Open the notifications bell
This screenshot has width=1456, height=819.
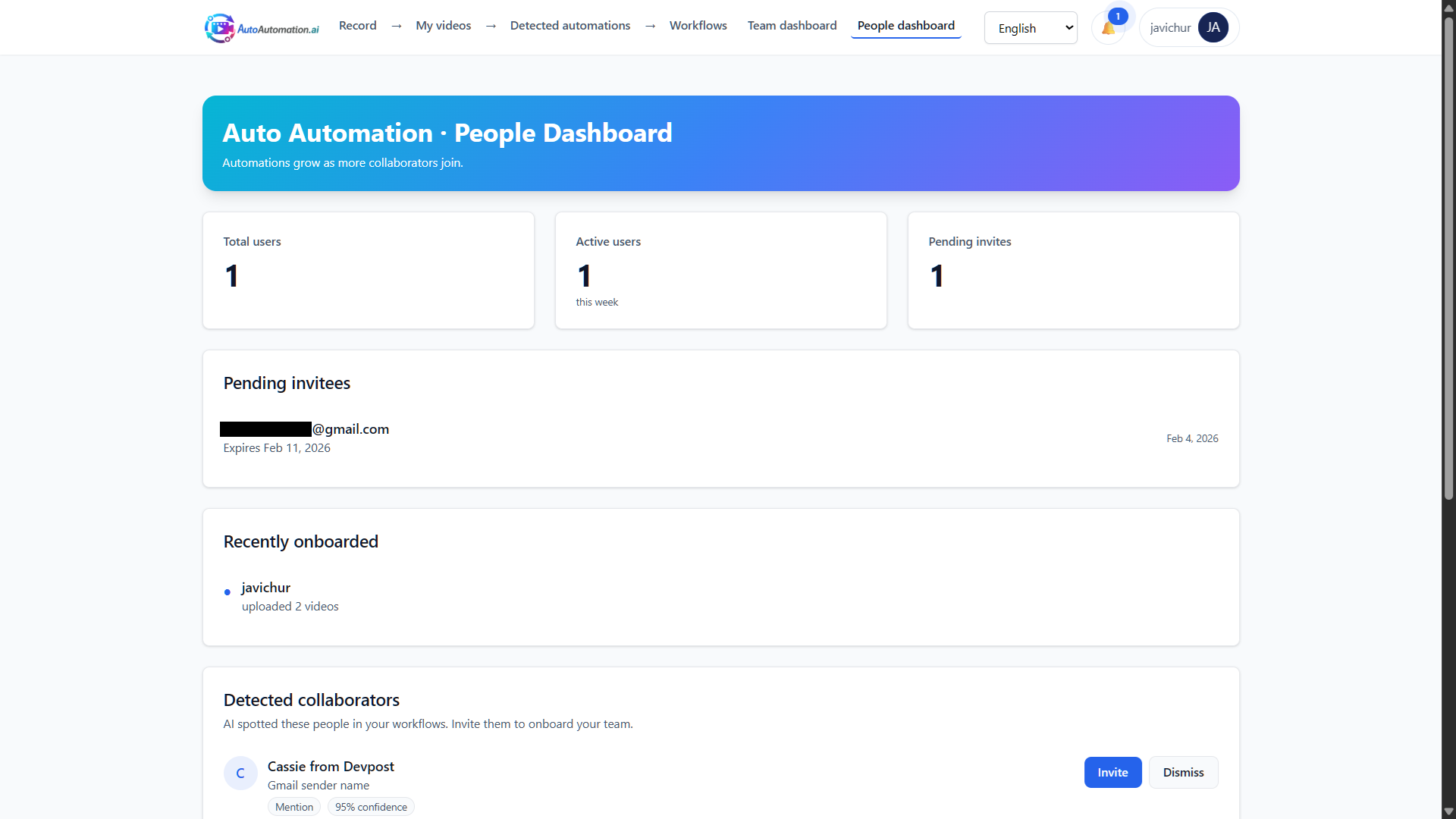(x=1108, y=29)
